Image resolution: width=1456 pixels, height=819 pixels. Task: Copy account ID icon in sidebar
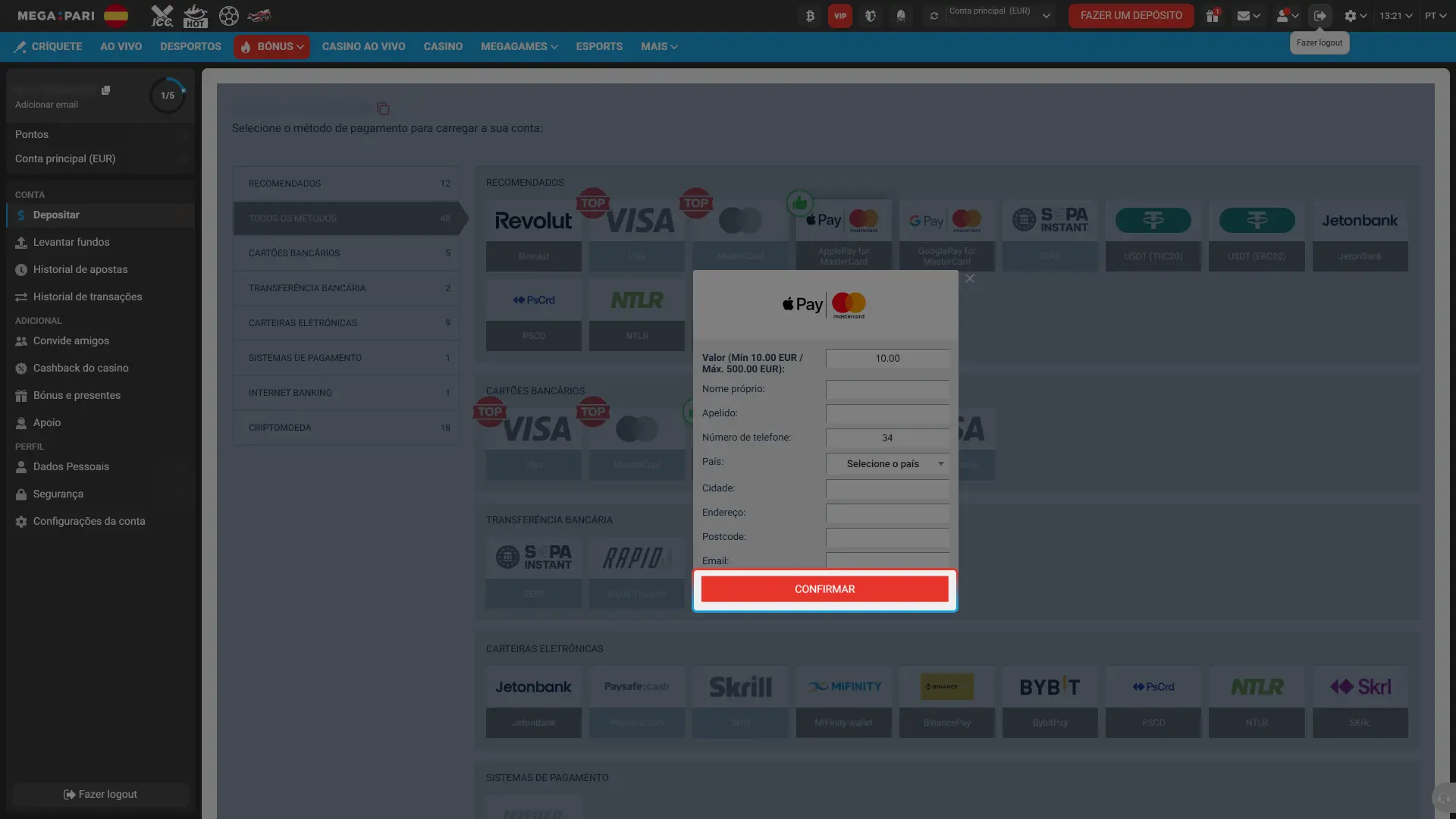pos(105,90)
